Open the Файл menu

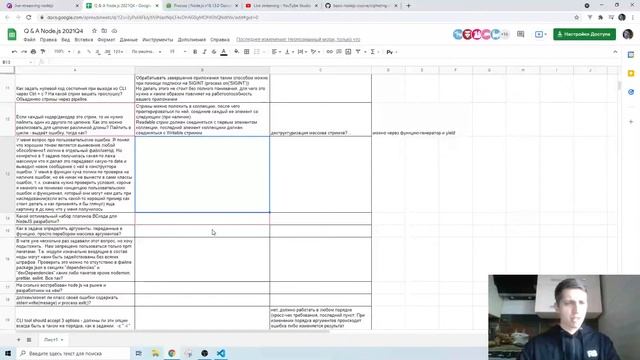(29, 40)
